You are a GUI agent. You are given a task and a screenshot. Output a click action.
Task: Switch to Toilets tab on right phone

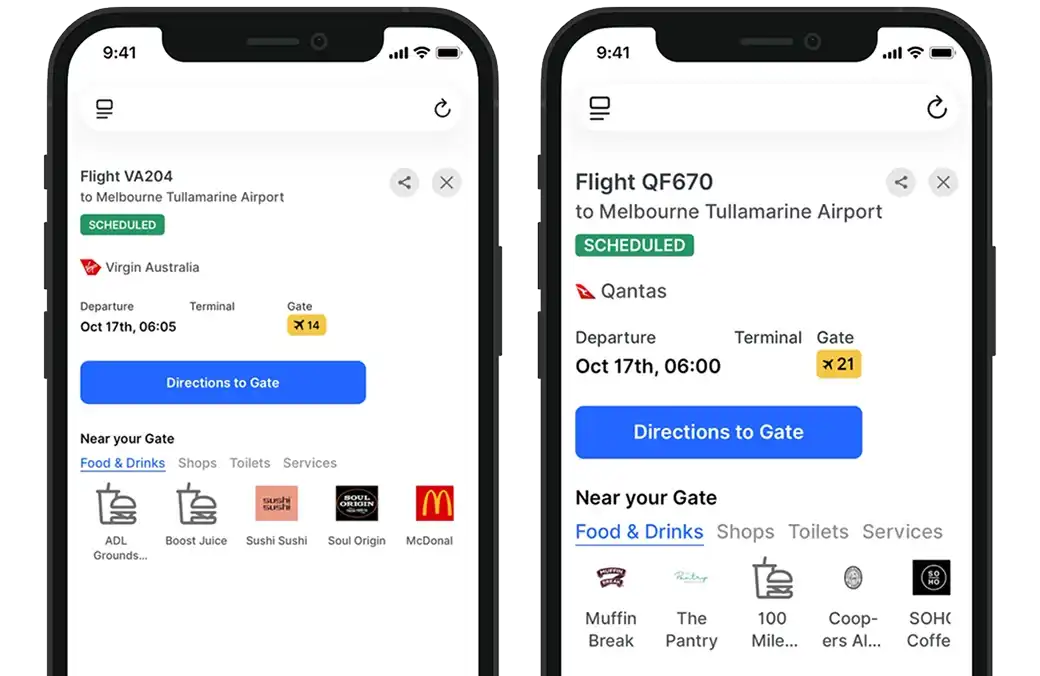[x=818, y=531]
